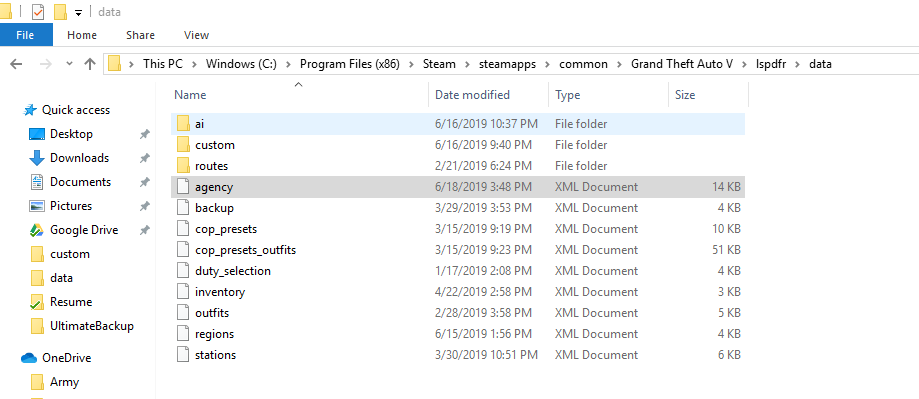Select the backup XML file icon

click(183, 208)
